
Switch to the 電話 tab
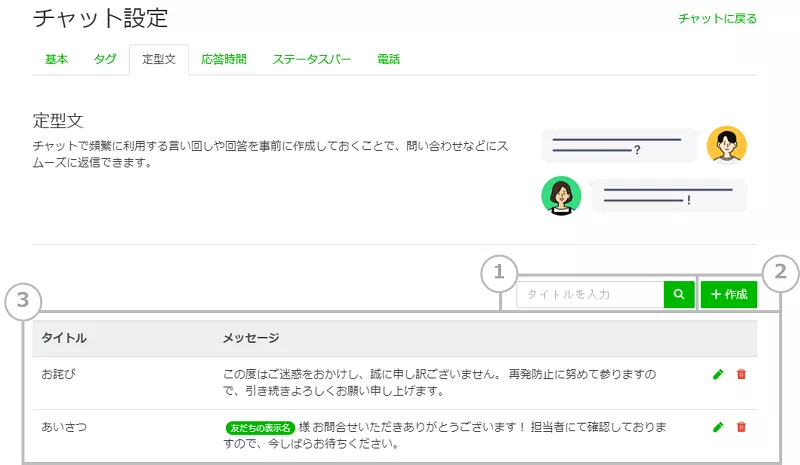pos(388,60)
